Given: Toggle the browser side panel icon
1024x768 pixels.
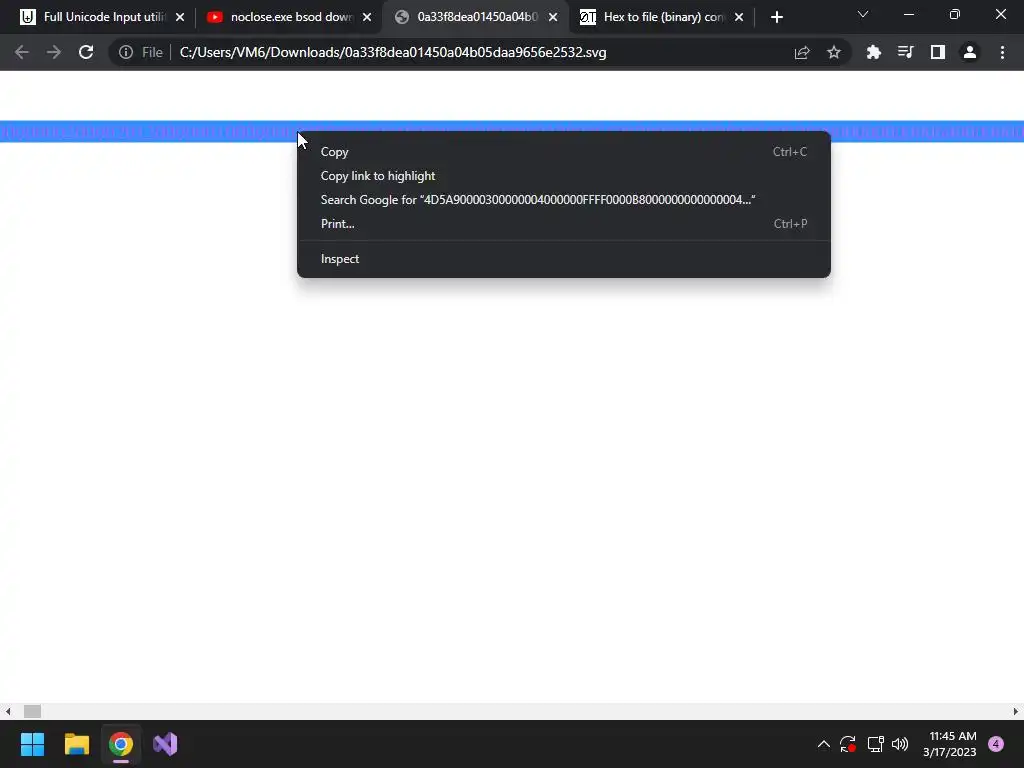Looking at the screenshot, I should coord(938,52).
